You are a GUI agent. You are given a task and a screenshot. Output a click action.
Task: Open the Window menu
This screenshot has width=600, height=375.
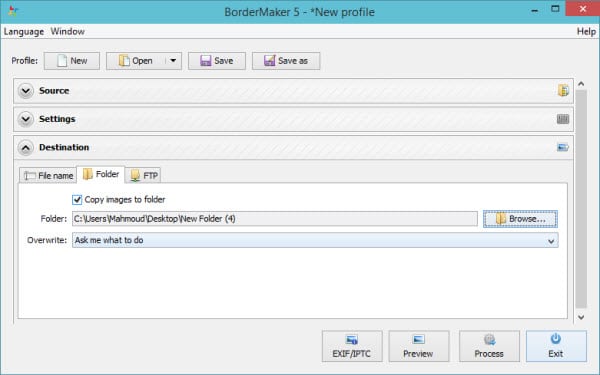pyautogui.click(x=68, y=32)
